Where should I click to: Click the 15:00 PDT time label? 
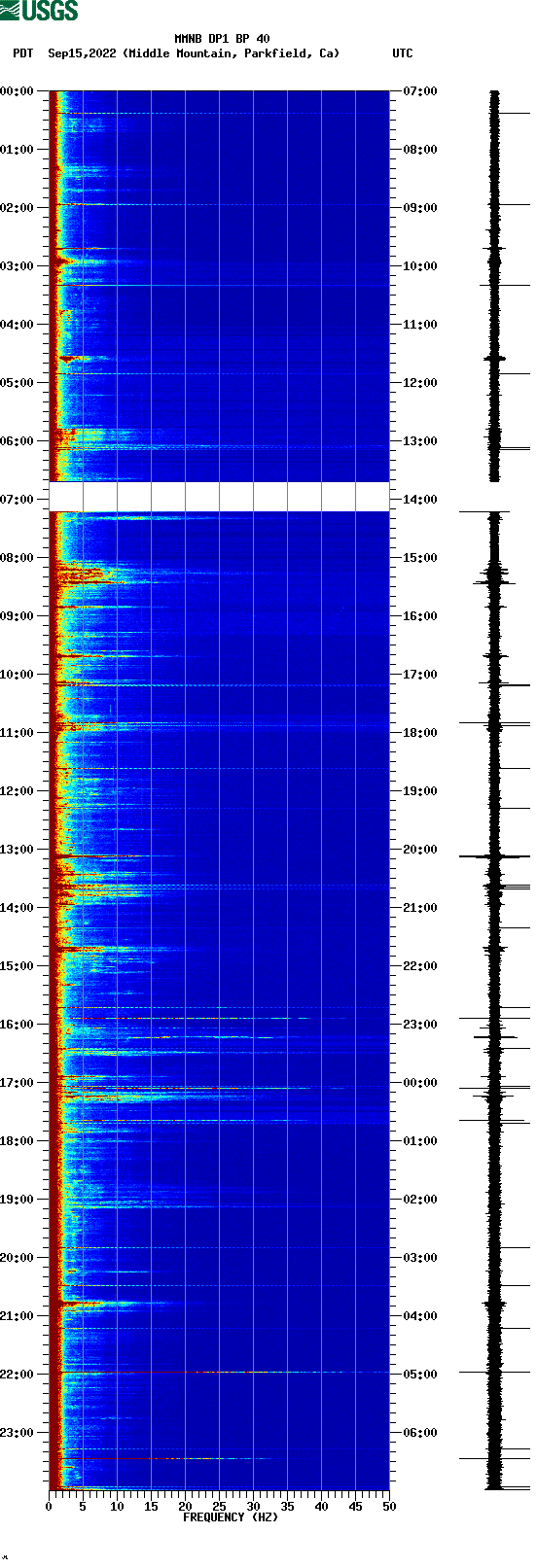(18, 966)
